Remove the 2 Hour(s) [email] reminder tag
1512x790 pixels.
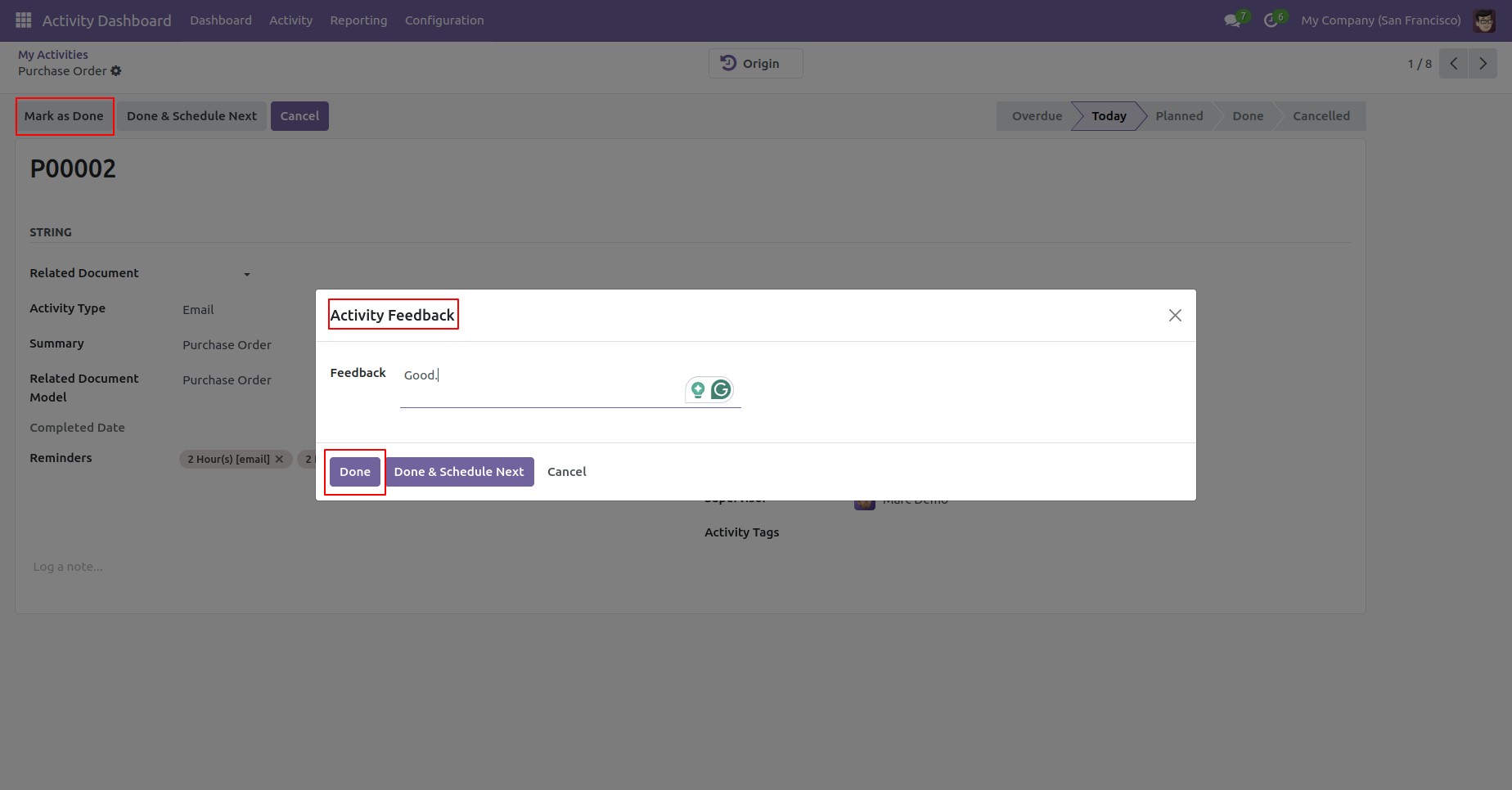click(x=279, y=459)
